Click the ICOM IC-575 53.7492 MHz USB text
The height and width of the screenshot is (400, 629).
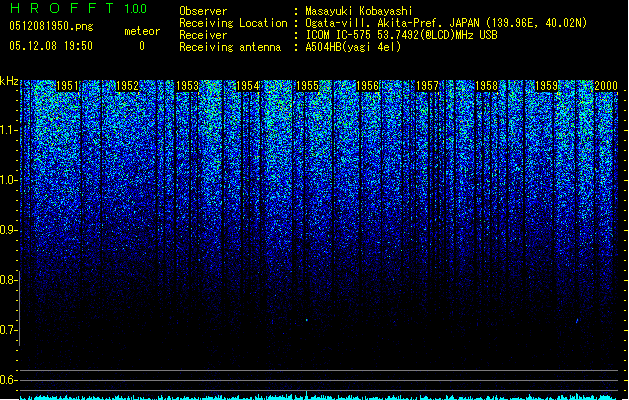[402, 35]
